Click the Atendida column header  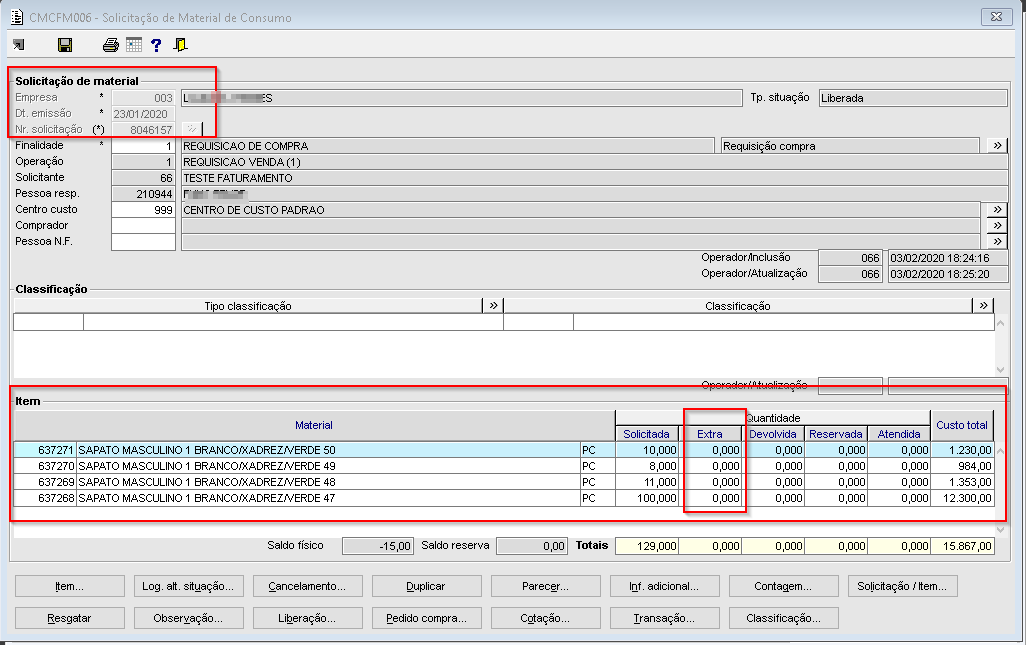click(x=898, y=434)
